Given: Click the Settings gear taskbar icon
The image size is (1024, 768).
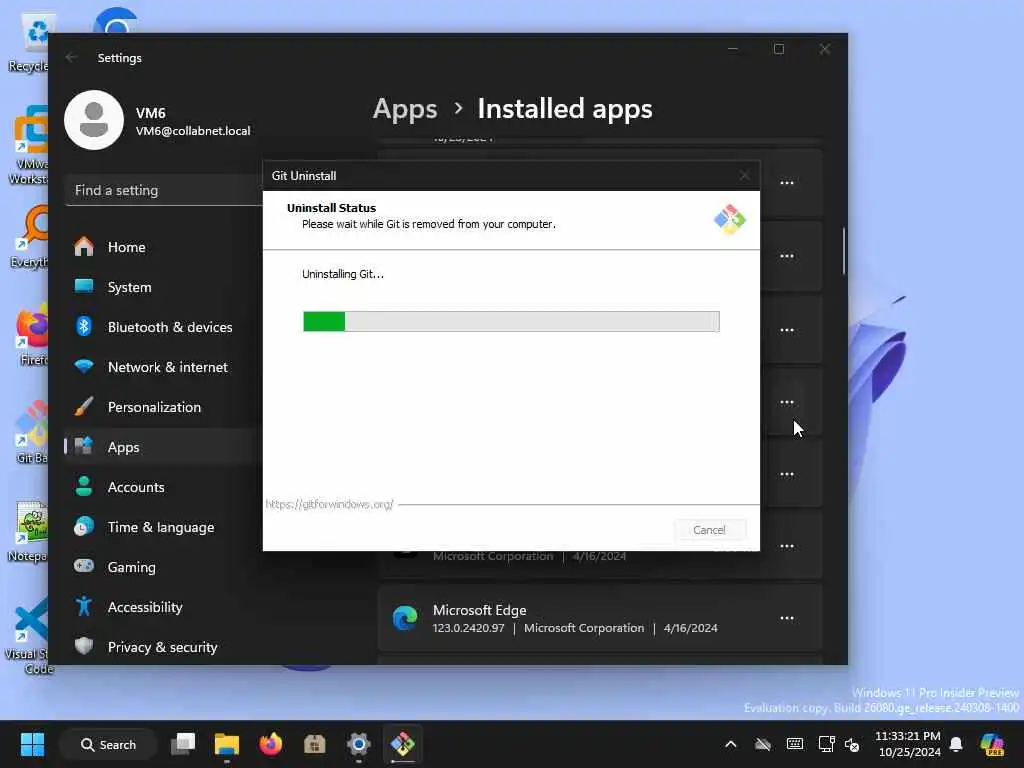Looking at the screenshot, I should coord(359,744).
